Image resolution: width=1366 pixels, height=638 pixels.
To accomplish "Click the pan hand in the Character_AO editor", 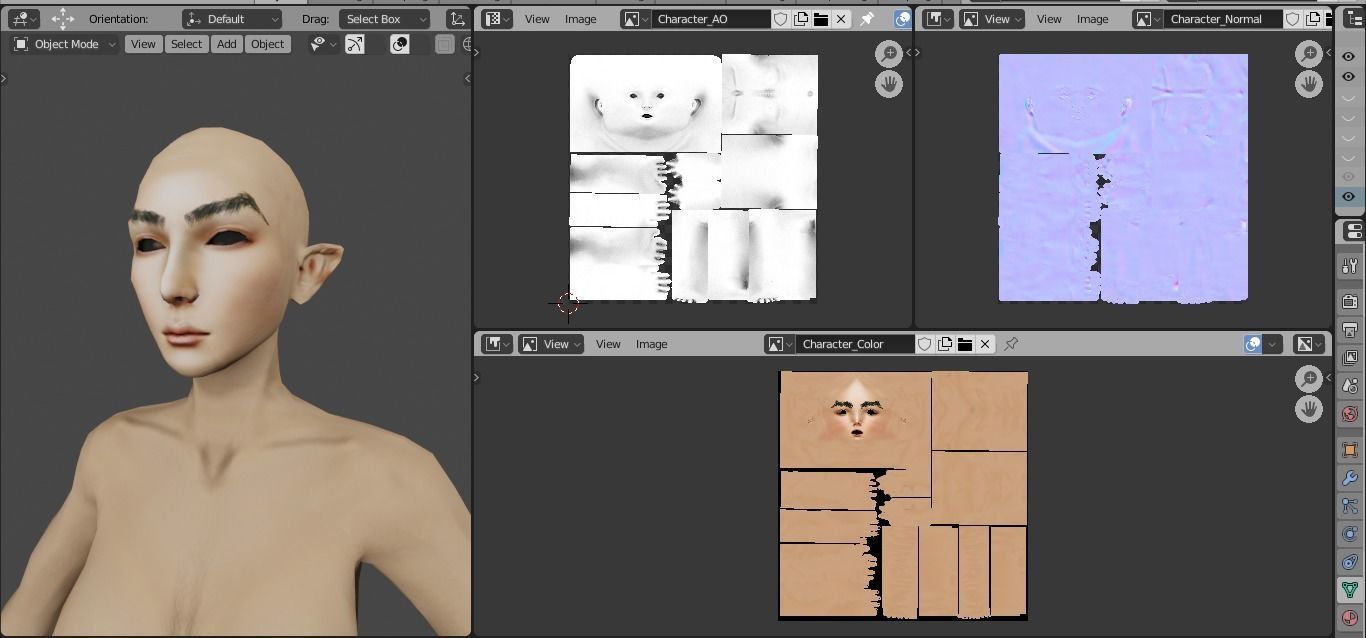I will click(x=889, y=84).
